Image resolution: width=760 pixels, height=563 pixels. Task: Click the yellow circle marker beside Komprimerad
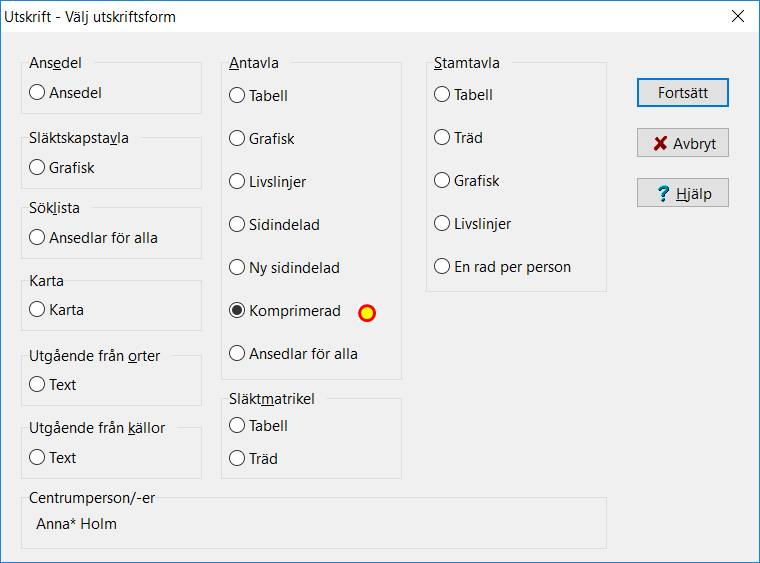point(367,313)
